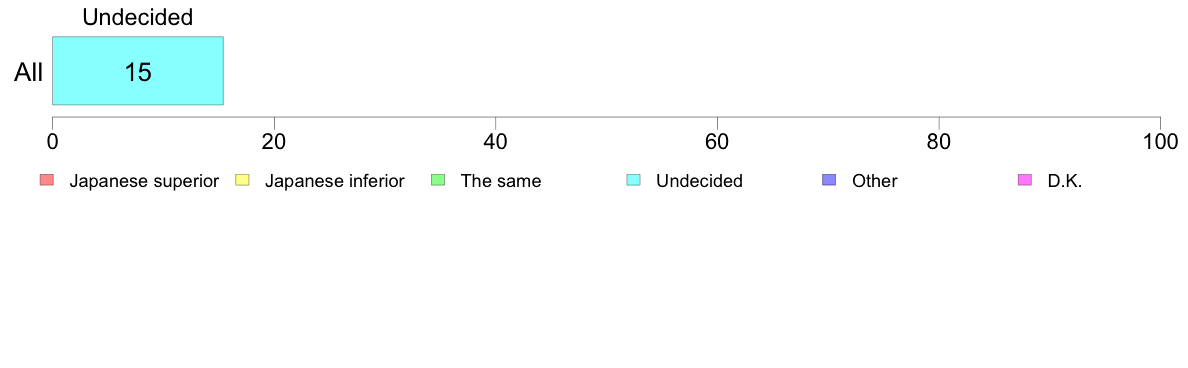The image size is (1188, 368).
Task: Select the blue Other legend swatch
Action: point(829,180)
